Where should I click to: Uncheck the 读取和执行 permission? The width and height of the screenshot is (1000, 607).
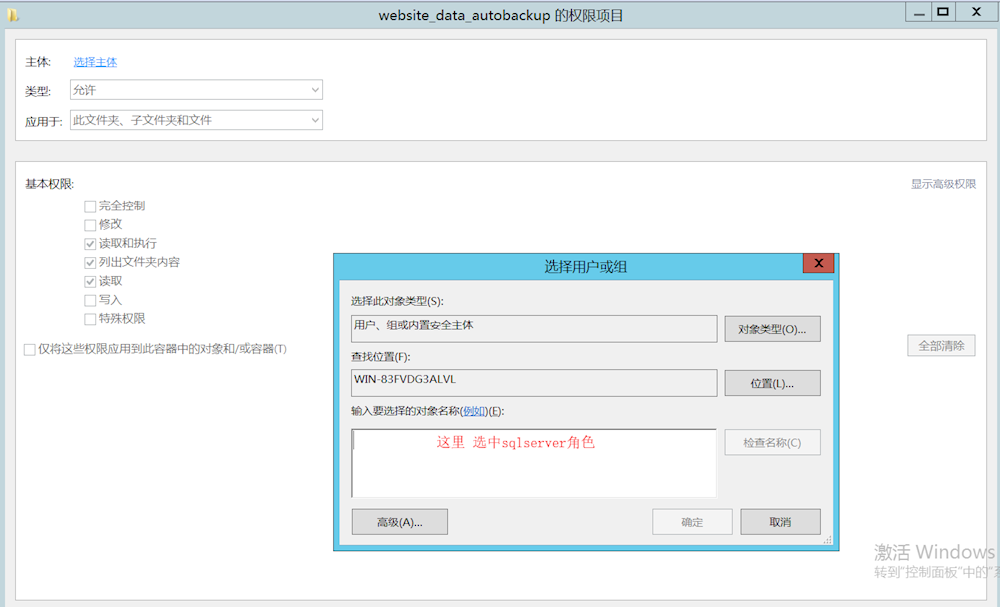90,244
